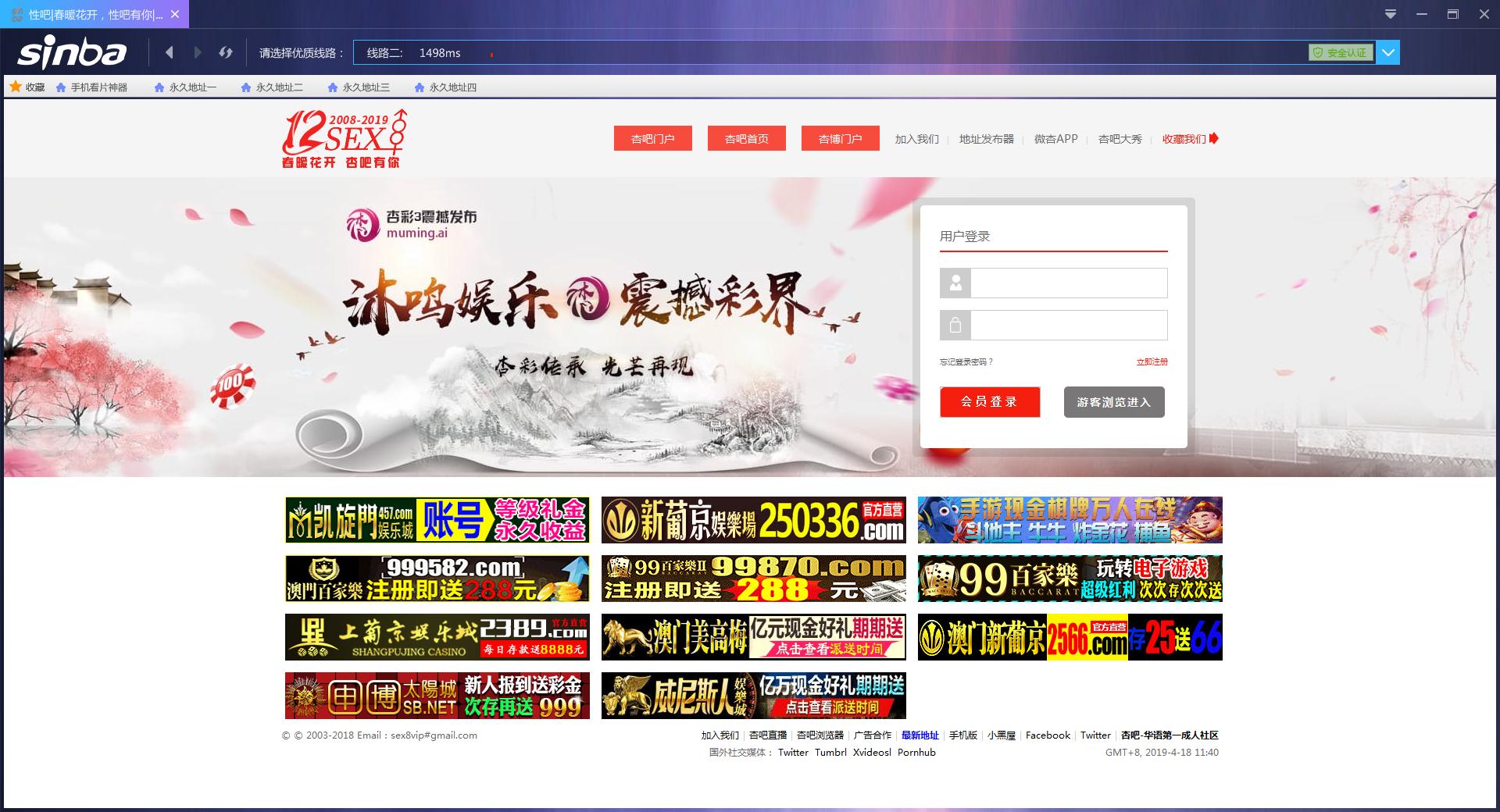
Task: Open the 收藏 star favorites button
Action: (x=27, y=87)
